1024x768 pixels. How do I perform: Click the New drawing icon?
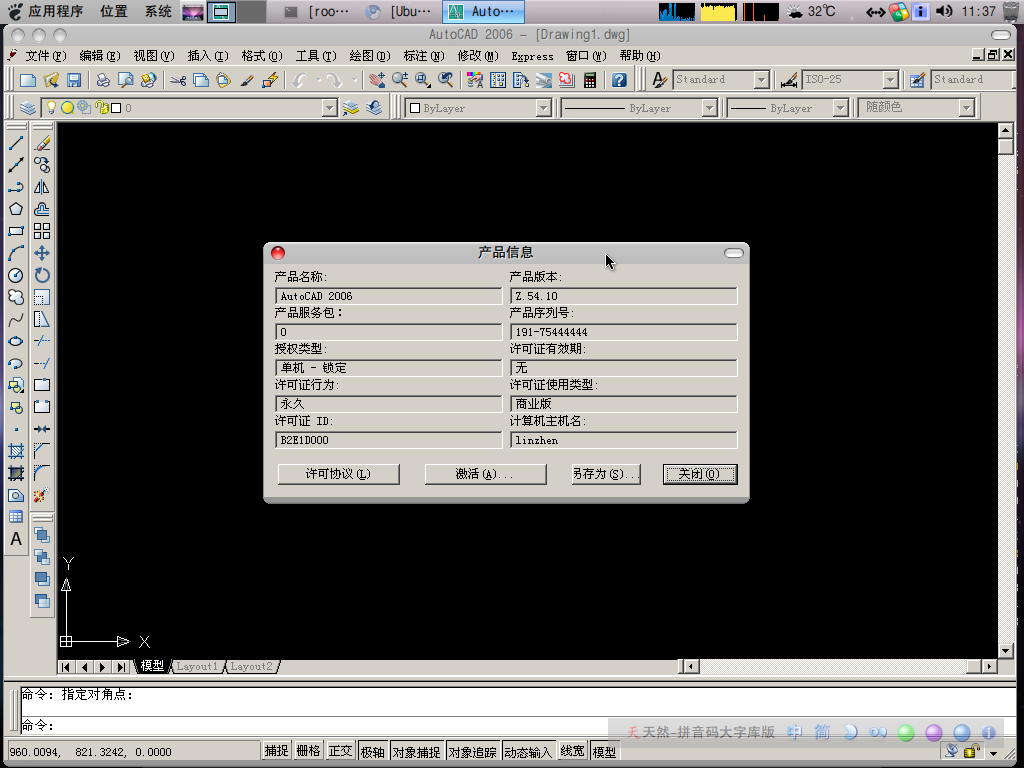(x=27, y=80)
